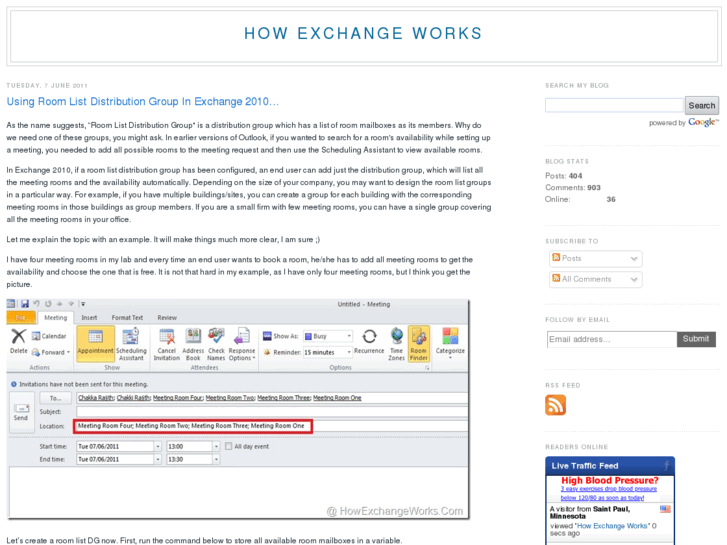Click the Facebook icon in Live Traffic Feed
Viewport: 727px width, 545px height.
(x=666, y=465)
